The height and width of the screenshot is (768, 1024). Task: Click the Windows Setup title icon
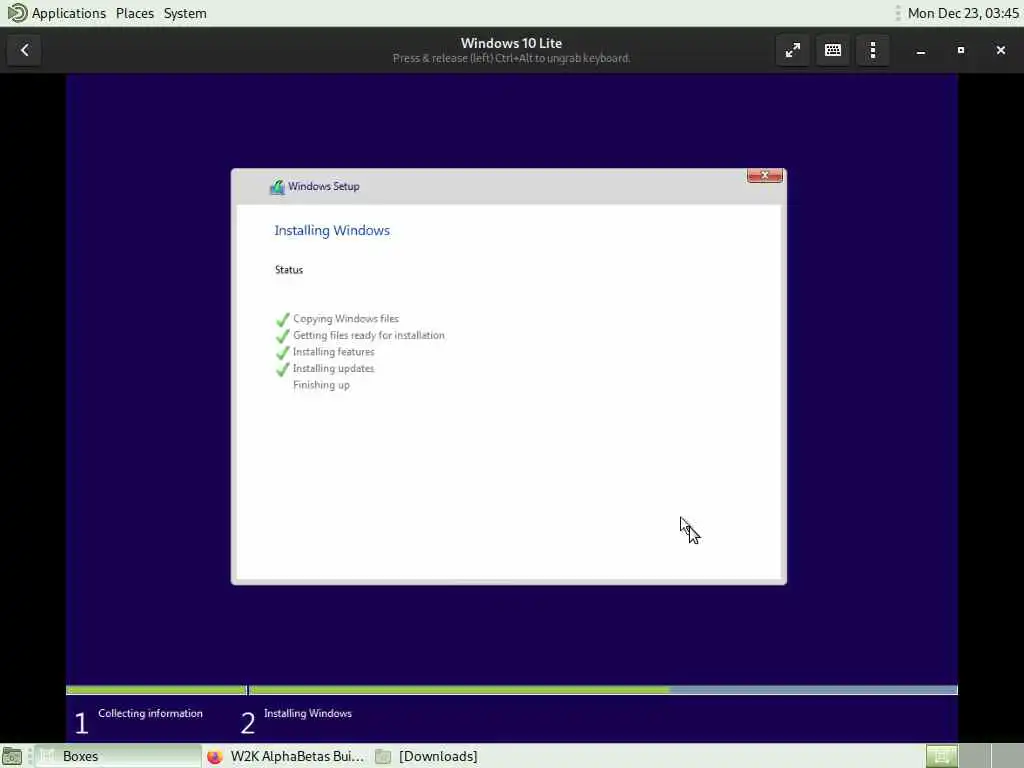[277, 187]
